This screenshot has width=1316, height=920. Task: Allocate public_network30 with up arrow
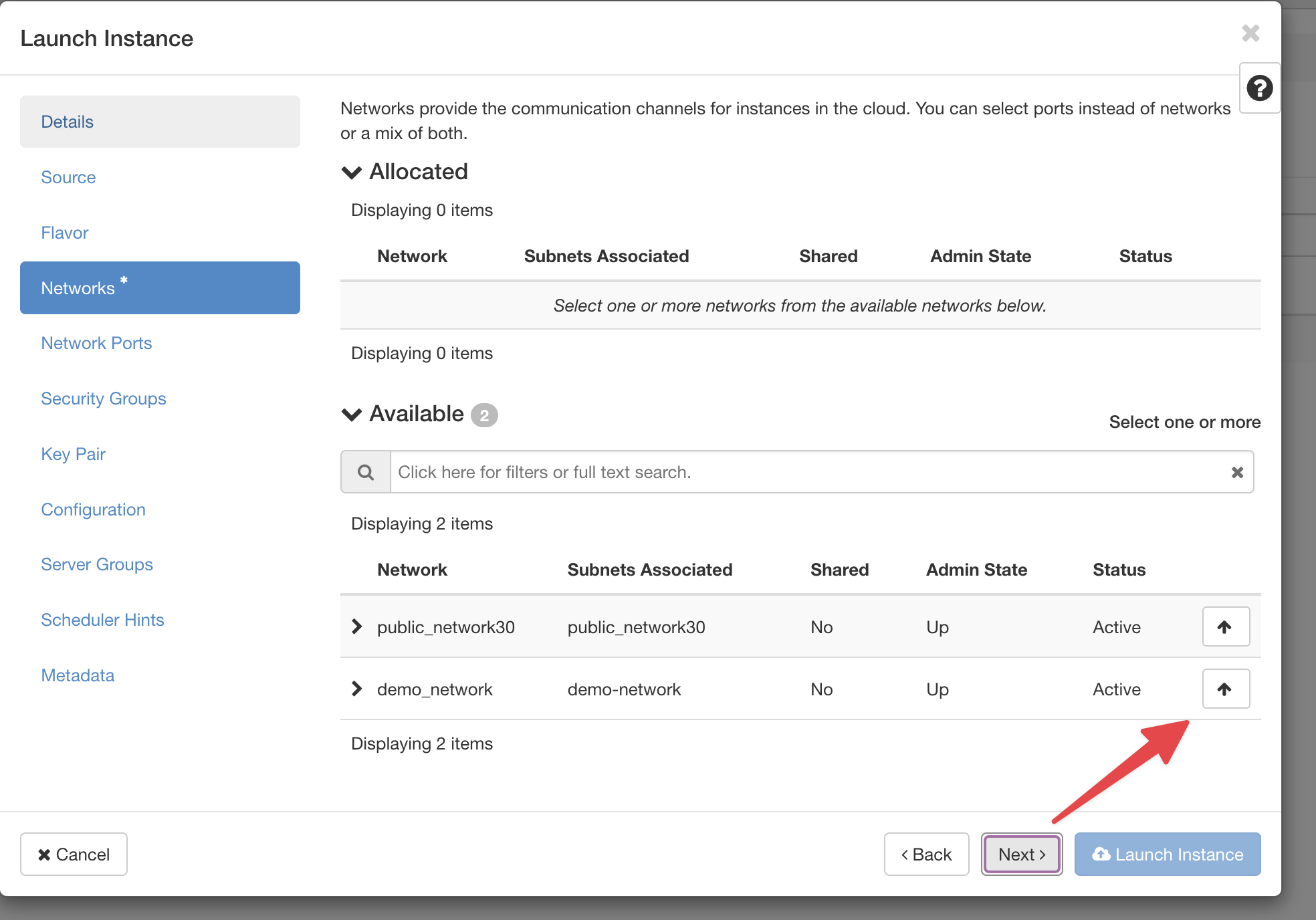(1225, 626)
